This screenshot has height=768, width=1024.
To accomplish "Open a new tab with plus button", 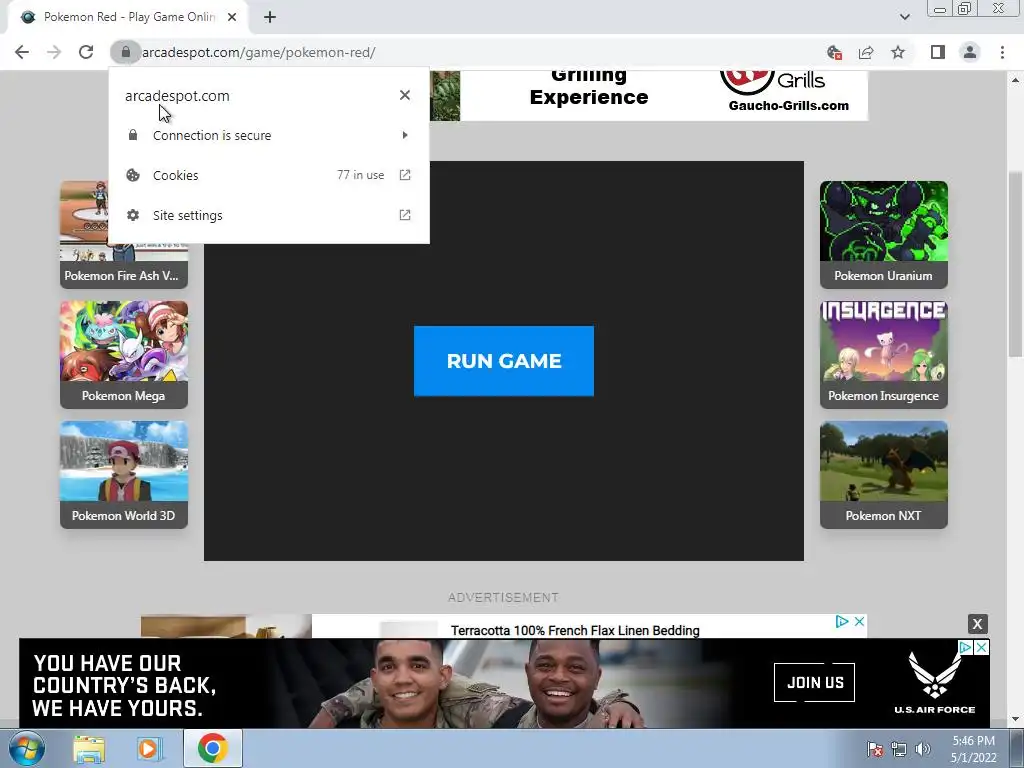I will [270, 17].
